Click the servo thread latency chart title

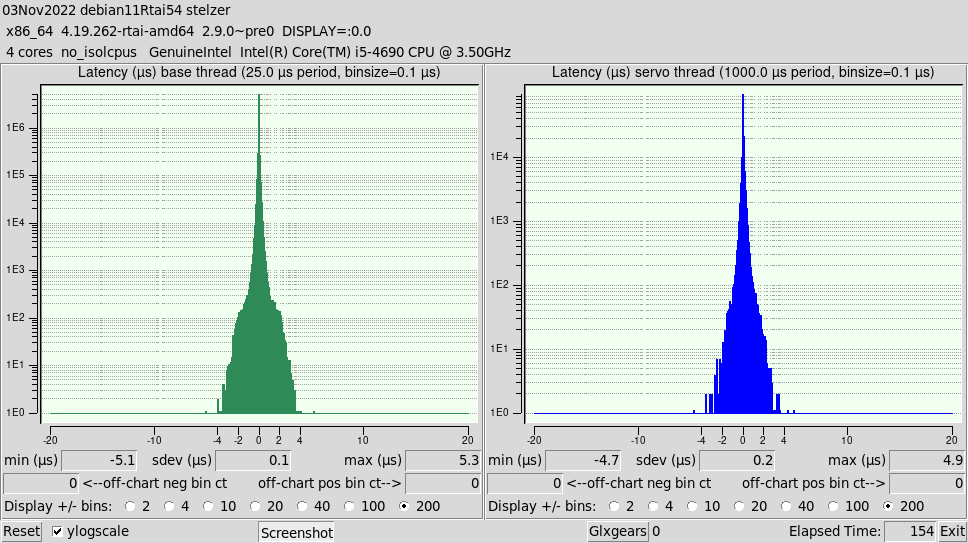pos(743,72)
